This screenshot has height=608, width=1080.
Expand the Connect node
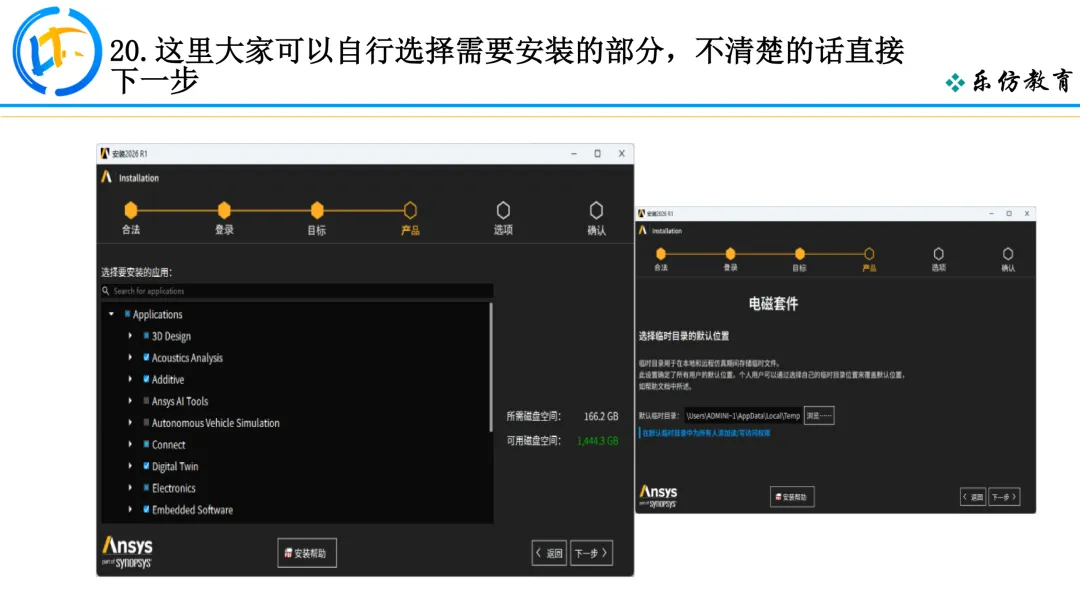130,444
